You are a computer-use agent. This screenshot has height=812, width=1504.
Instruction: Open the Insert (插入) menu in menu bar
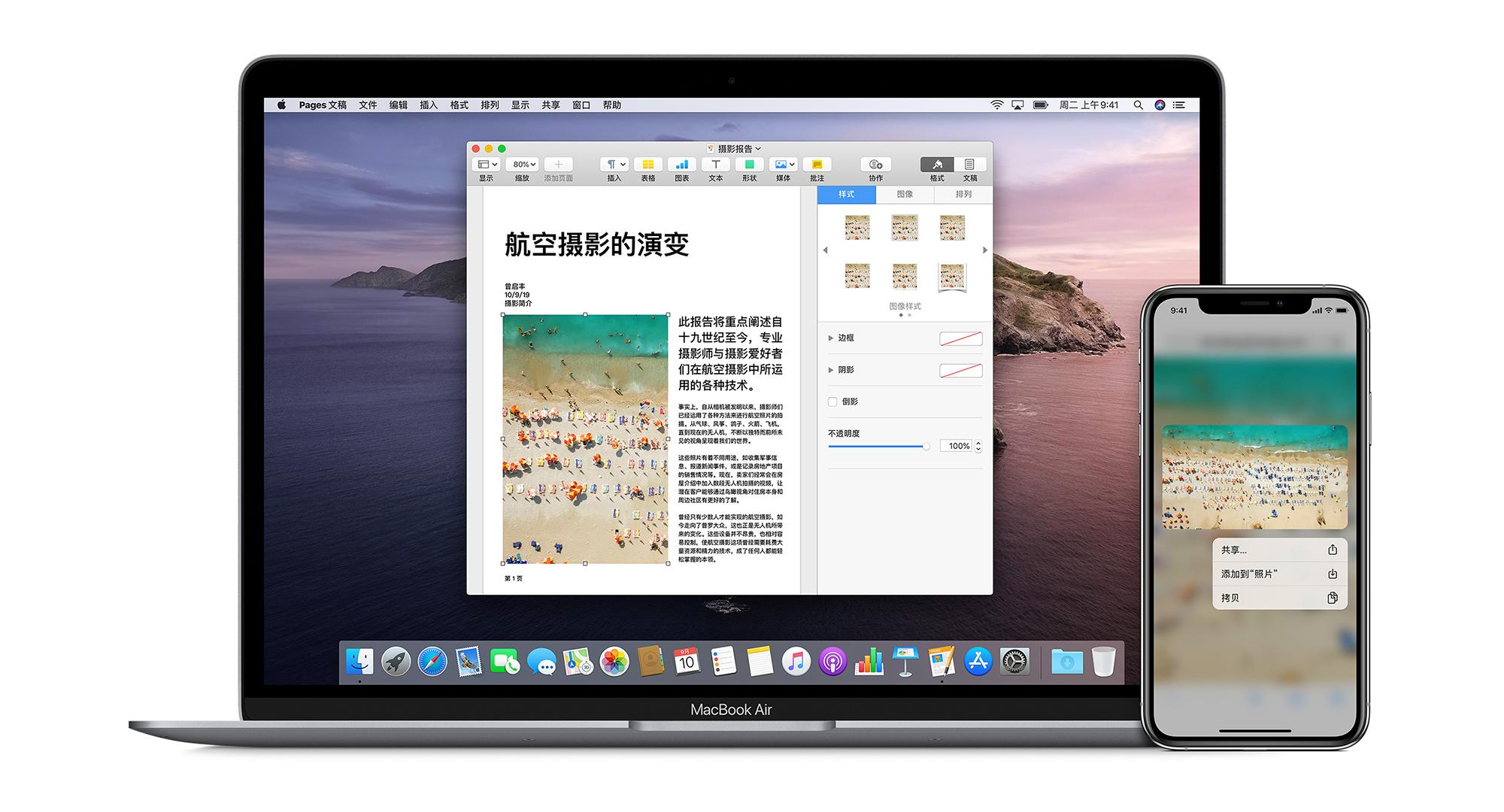(x=429, y=105)
